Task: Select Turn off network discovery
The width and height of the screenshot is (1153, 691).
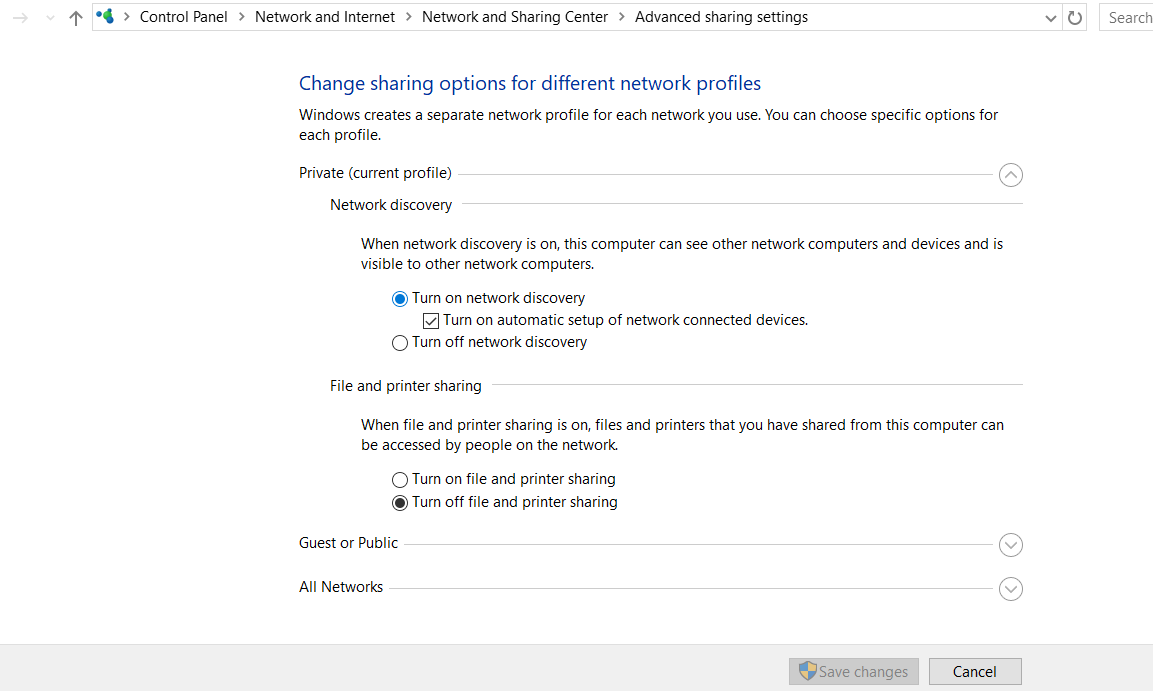Action: pyautogui.click(x=399, y=342)
